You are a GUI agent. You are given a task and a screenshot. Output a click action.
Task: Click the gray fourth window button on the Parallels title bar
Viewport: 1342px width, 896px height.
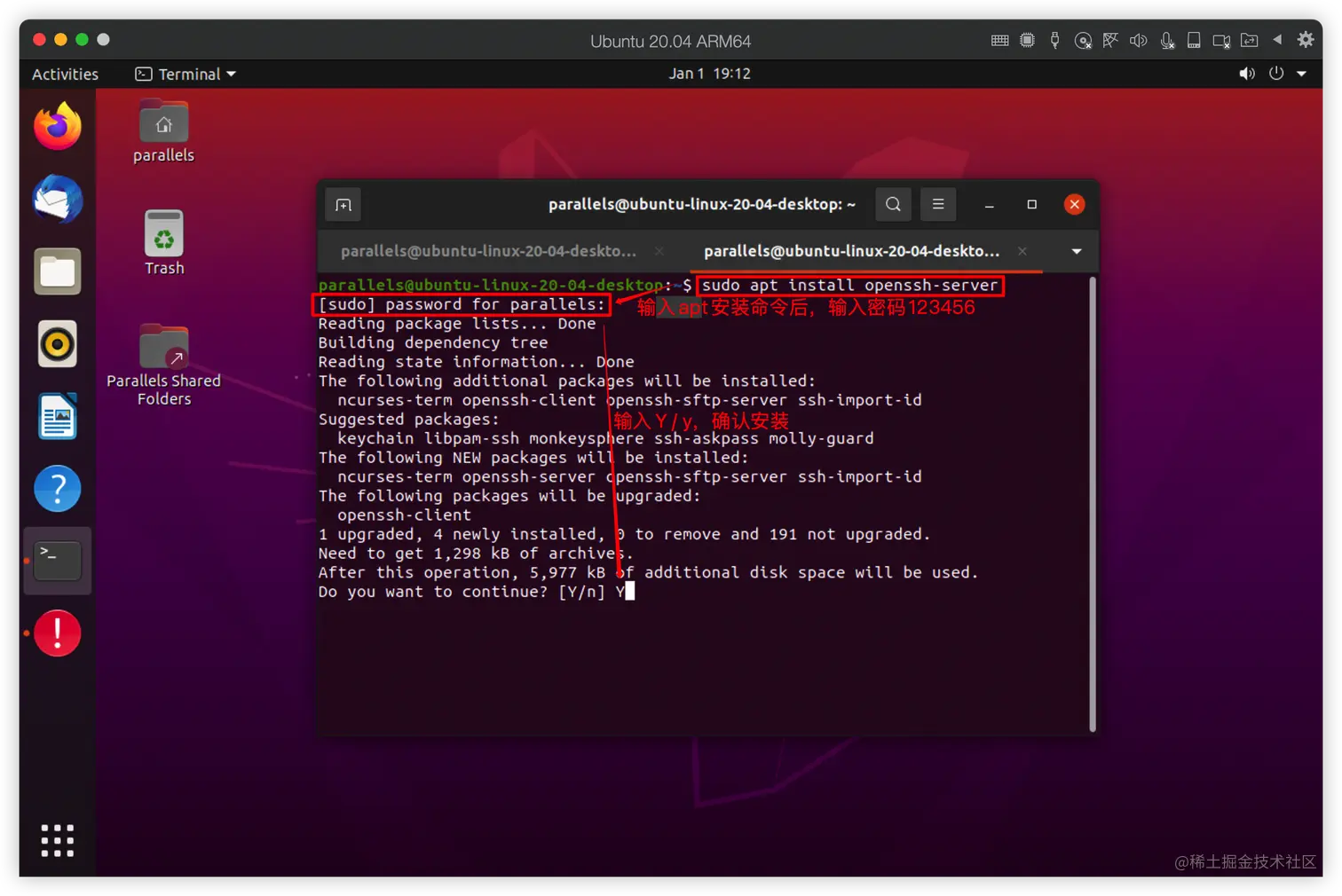pyautogui.click(x=103, y=40)
